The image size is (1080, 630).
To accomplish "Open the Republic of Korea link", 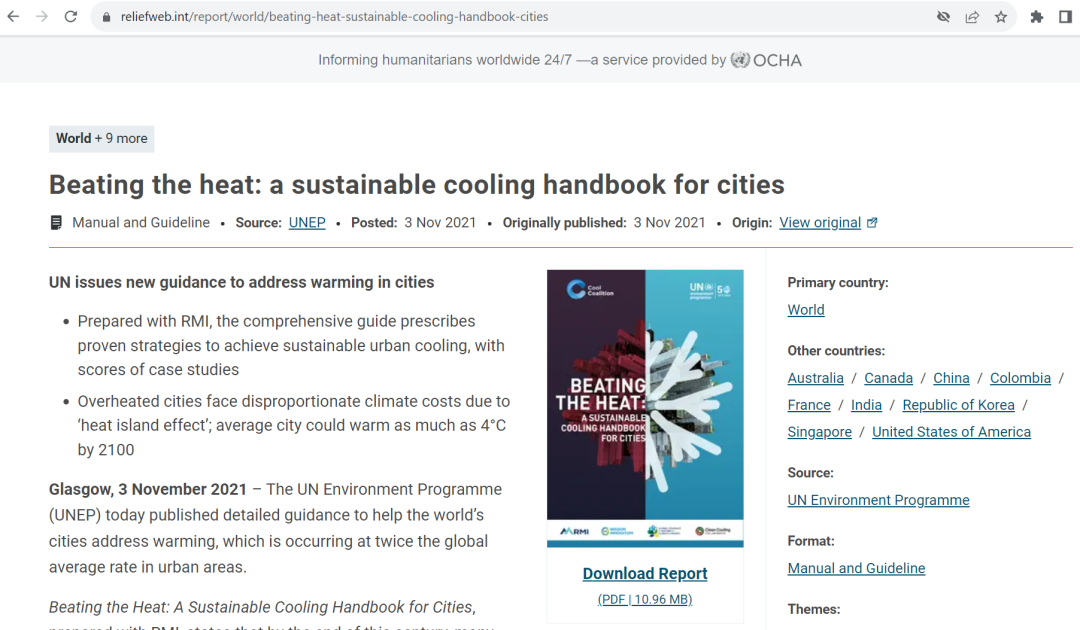I will point(958,405).
